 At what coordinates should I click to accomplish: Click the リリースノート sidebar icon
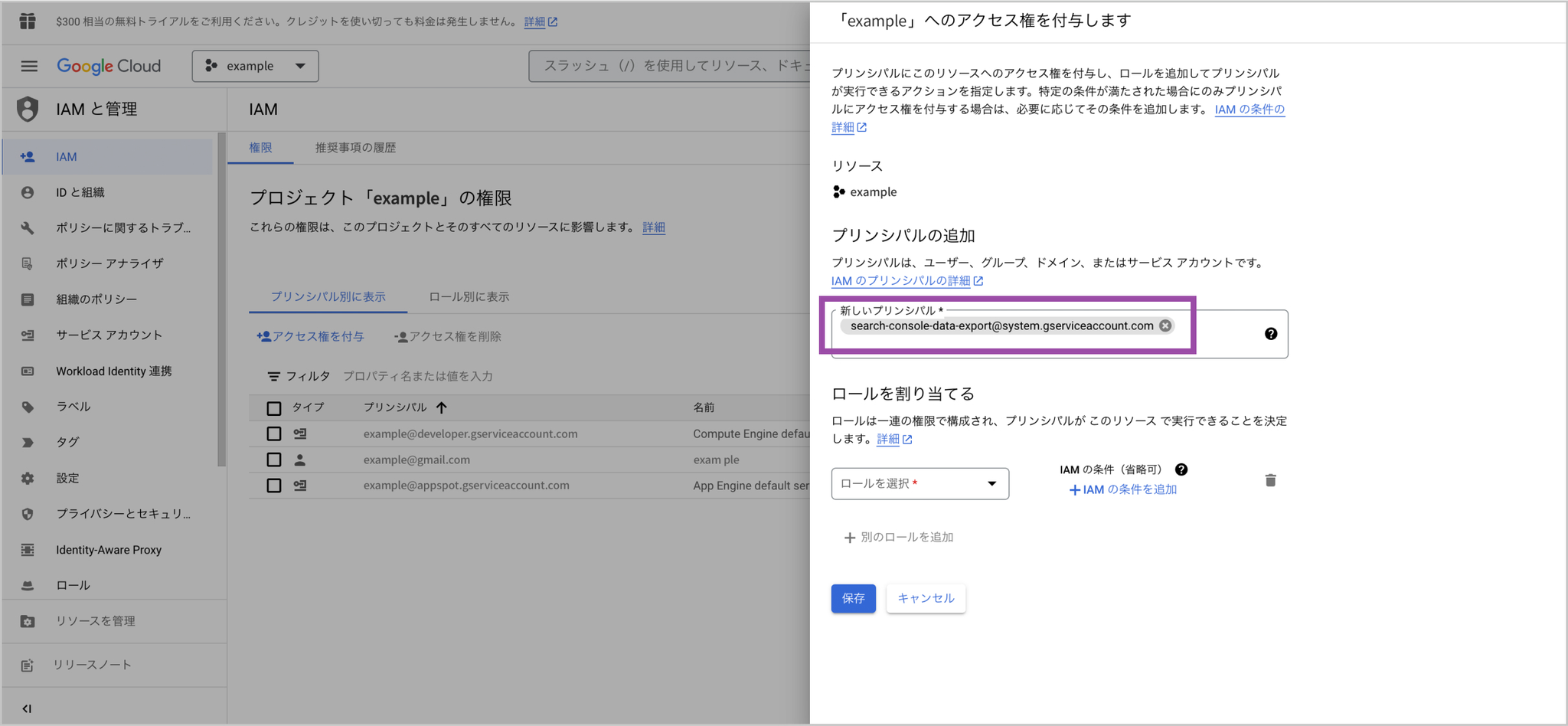(x=28, y=665)
